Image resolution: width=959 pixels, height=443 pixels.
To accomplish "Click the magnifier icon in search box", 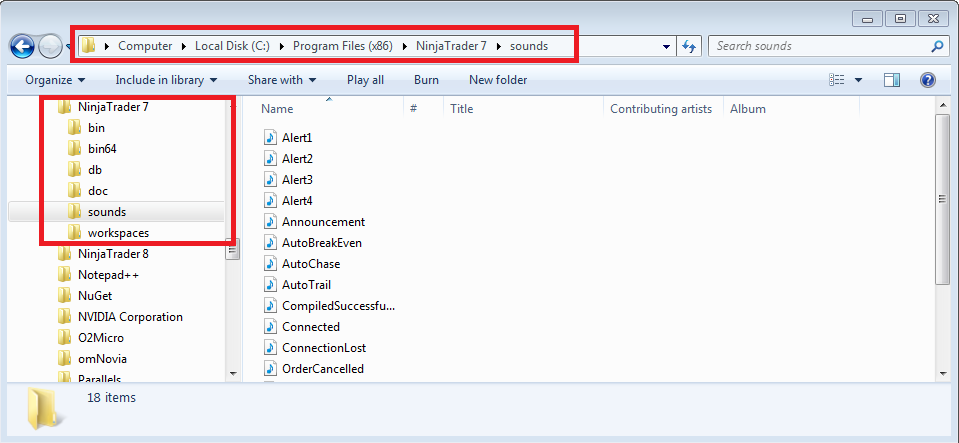I will pos(937,46).
